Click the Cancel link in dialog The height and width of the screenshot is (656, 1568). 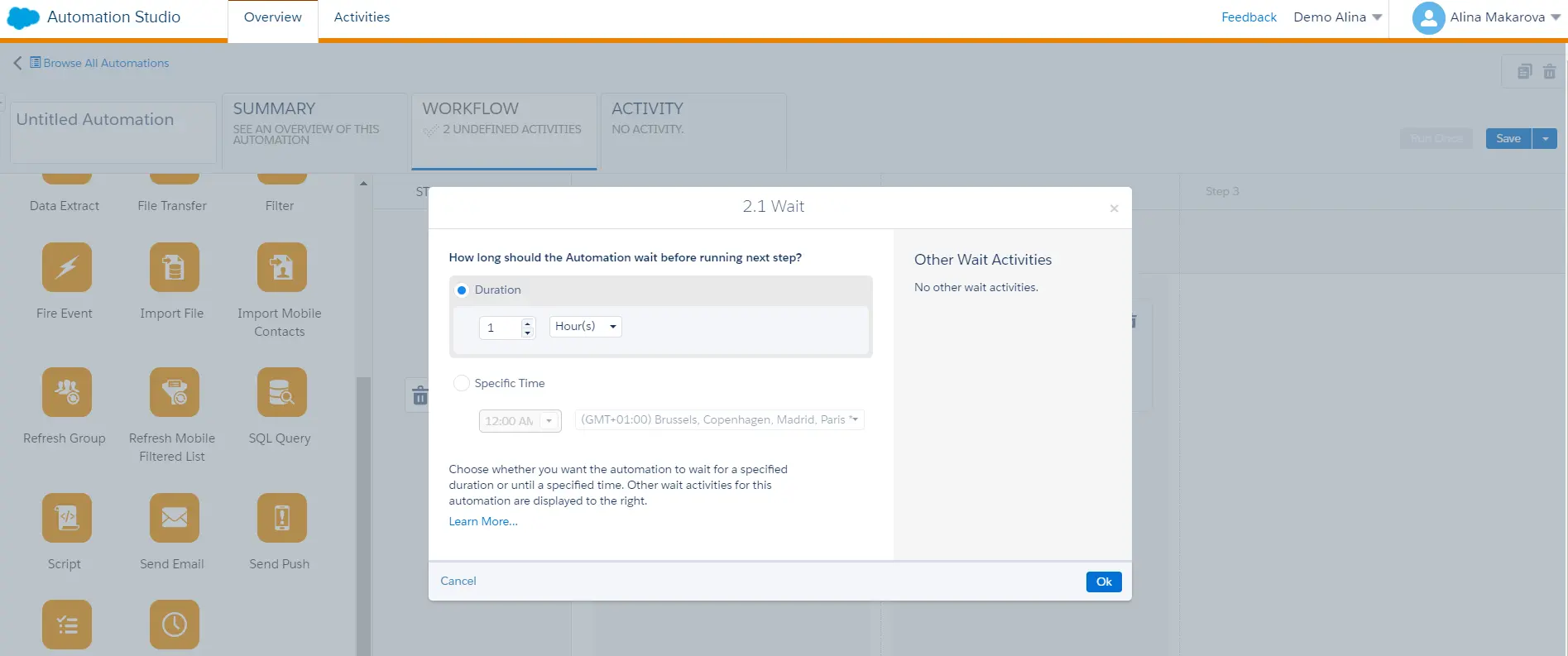(458, 582)
